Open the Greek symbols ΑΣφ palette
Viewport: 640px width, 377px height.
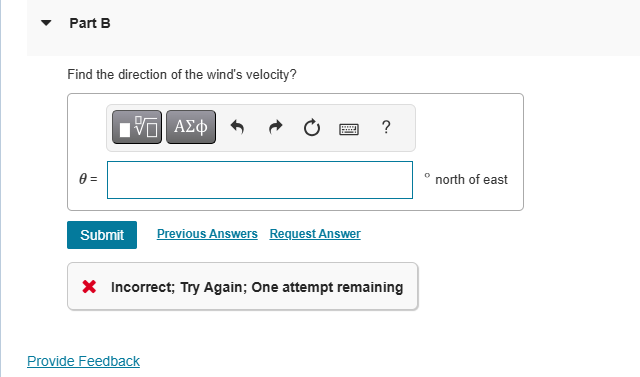point(191,127)
